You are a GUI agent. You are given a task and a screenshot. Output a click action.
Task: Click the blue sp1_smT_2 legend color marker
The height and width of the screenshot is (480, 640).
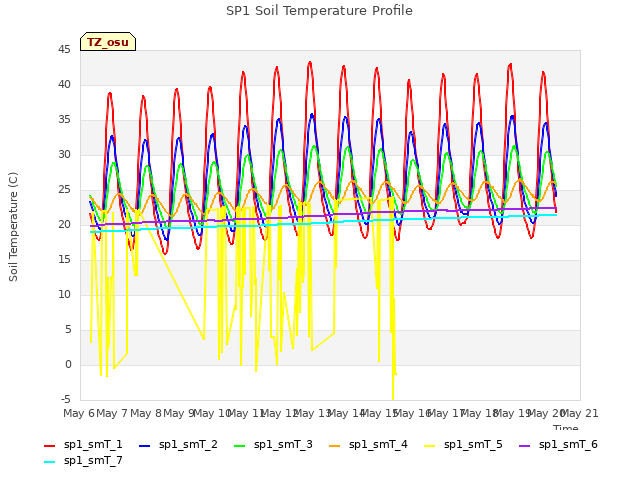pyautogui.click(x=144, y=446)
